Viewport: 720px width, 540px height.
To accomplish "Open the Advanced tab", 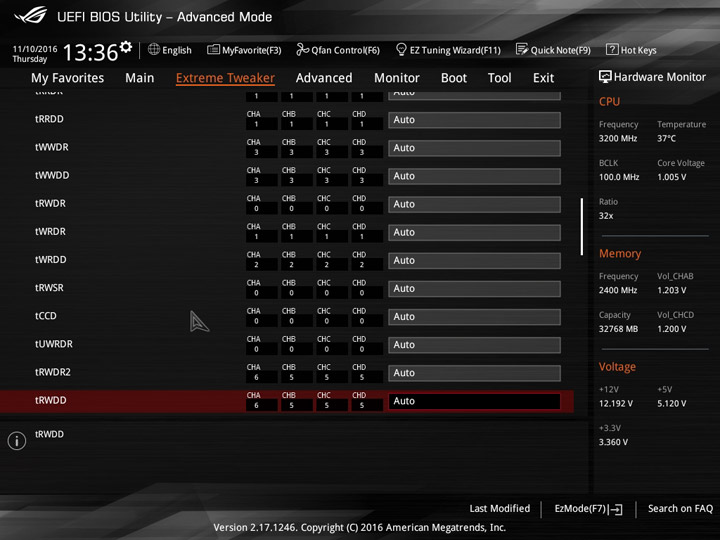I will (324, 78).
